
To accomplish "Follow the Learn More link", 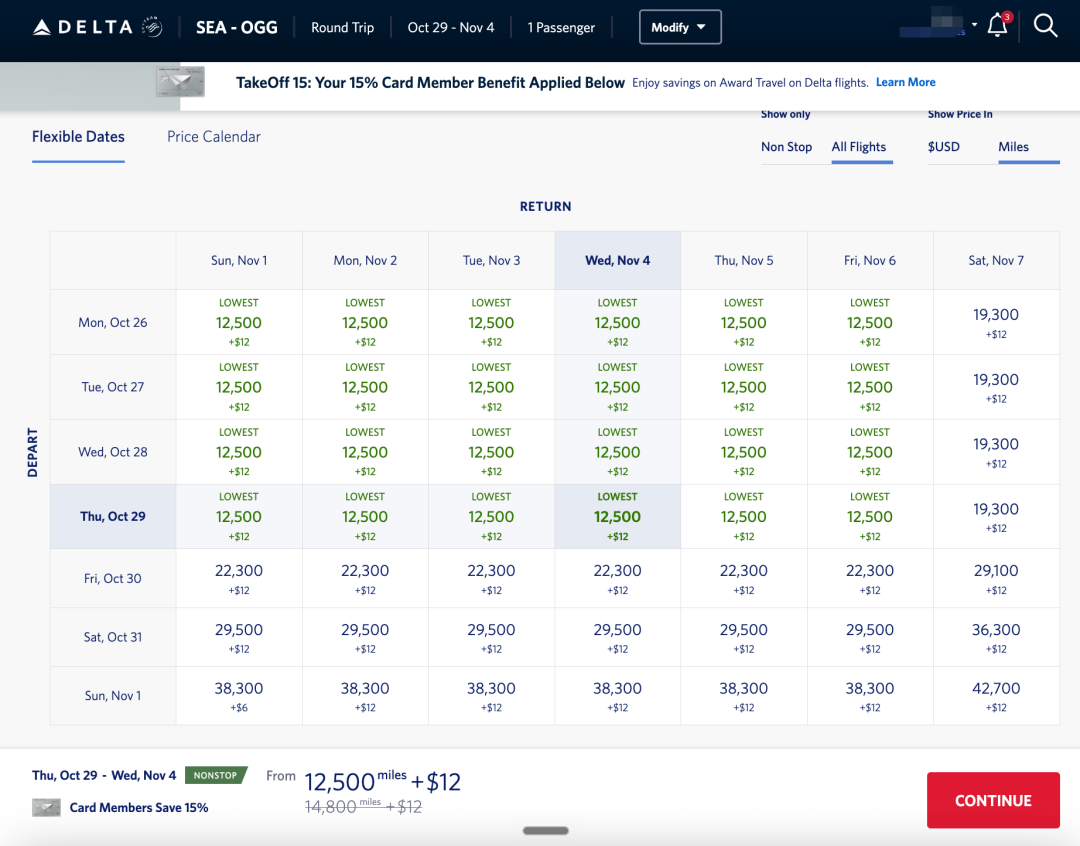I will [x=906, y=82].
